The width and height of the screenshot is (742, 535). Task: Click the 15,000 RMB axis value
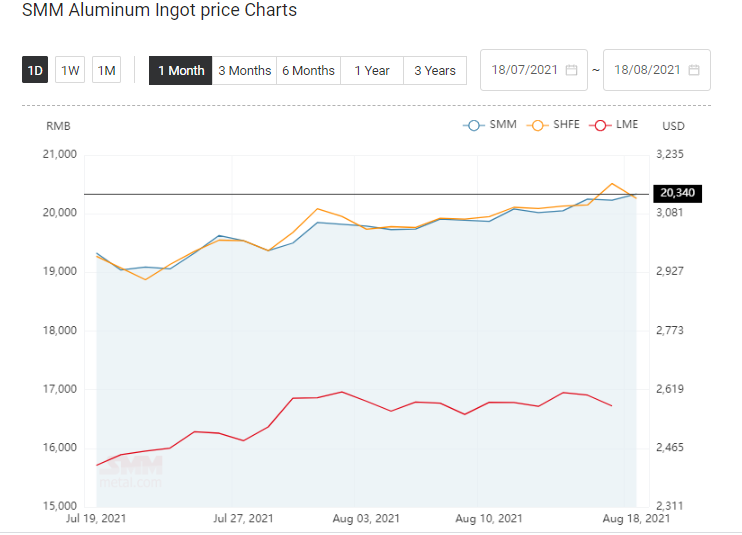[60, 506]
